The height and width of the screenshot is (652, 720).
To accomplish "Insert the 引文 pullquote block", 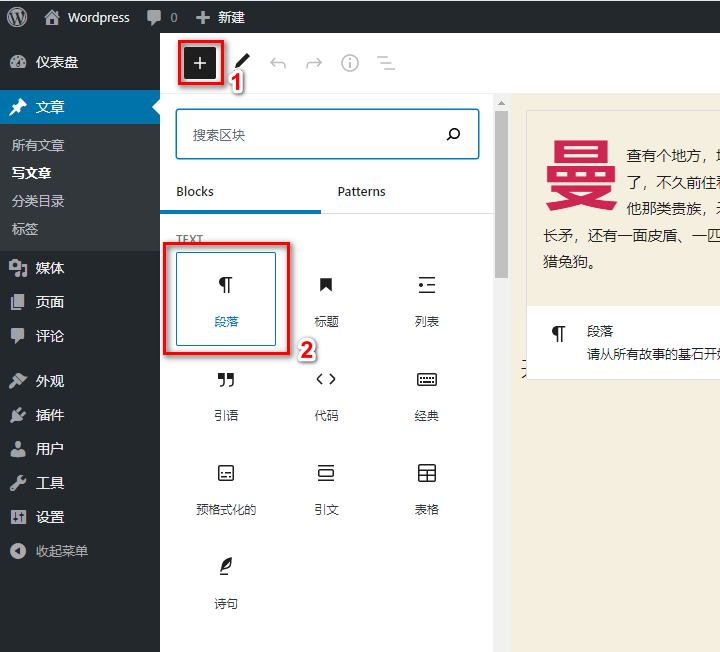I will pos(326,487).
